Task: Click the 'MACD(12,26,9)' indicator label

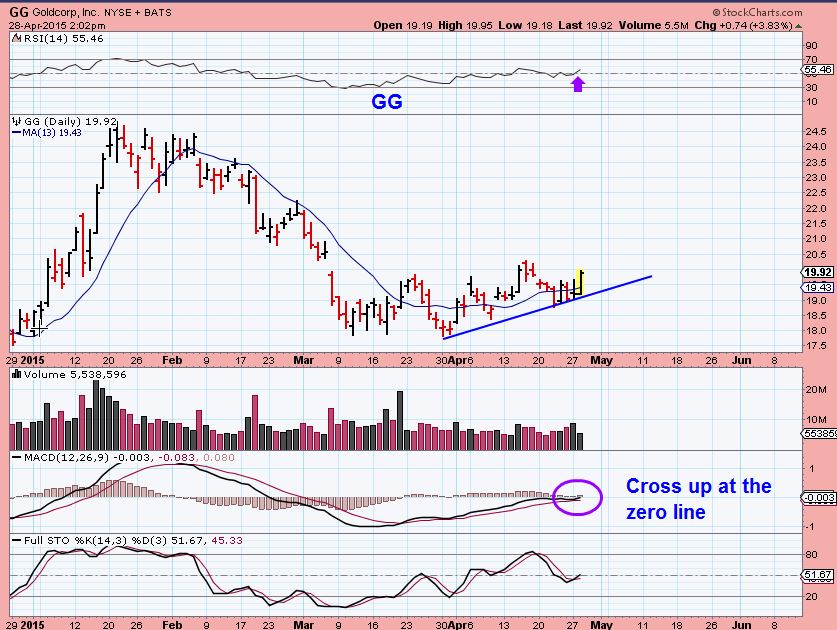Action: click(67, 458)
